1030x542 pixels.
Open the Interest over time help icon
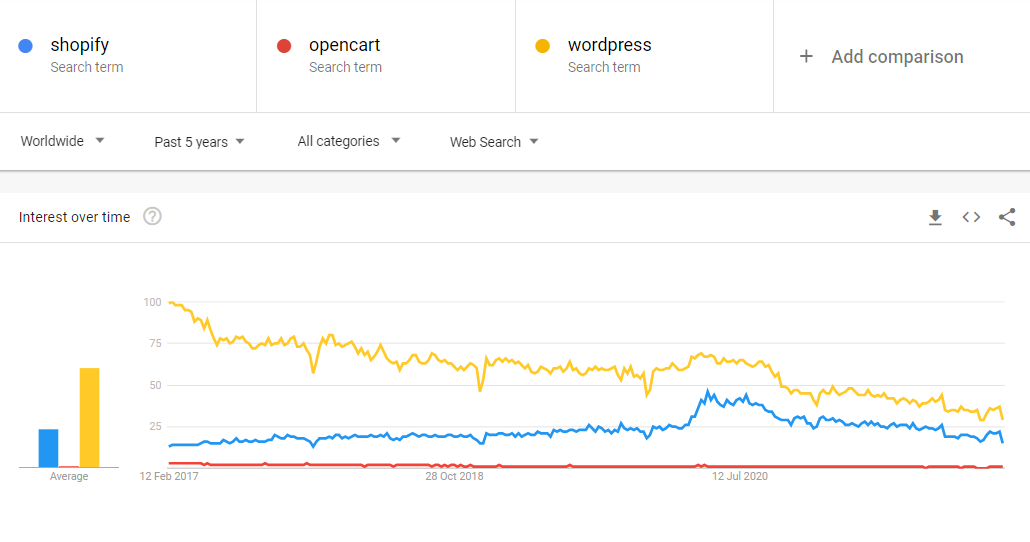(152, 216)
